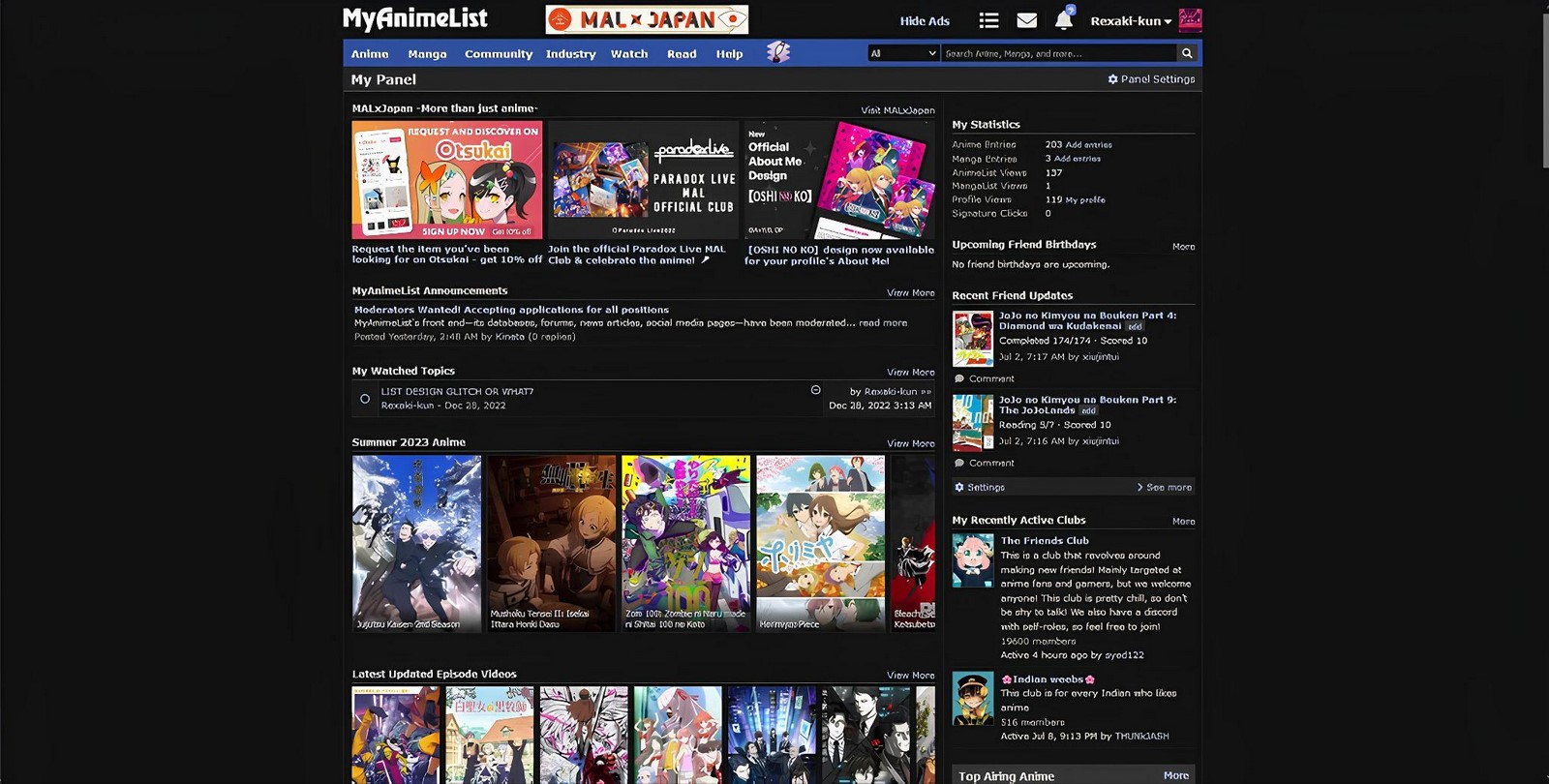Click the My profile link in statistics
Screen dimensions: 1549x784
[1085, 200]
